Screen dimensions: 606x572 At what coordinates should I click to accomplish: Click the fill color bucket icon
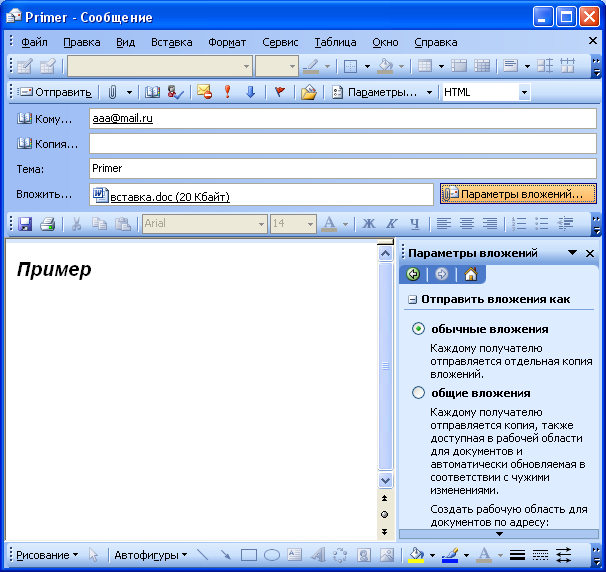[x=416, y=555]
